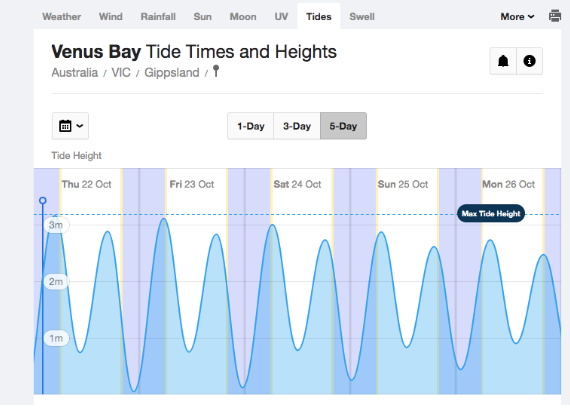The image size is (570, 408).
Task: Open the UV tab
Action: (281, 17)
